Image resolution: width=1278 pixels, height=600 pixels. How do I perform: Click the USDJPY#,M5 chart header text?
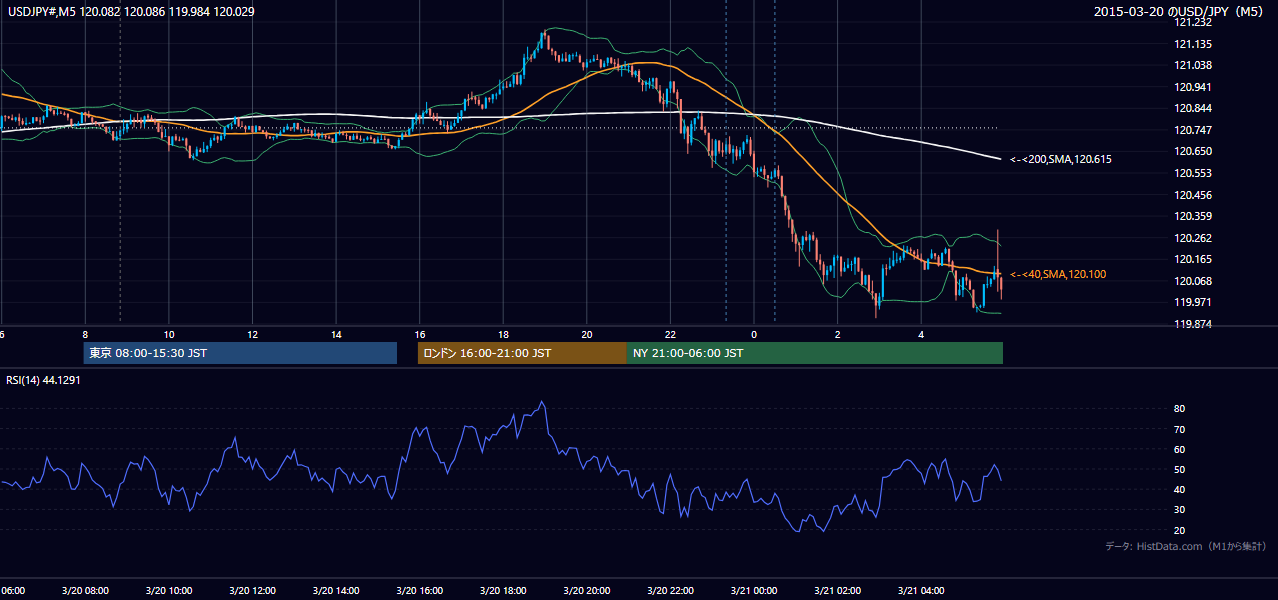point(131,11)
